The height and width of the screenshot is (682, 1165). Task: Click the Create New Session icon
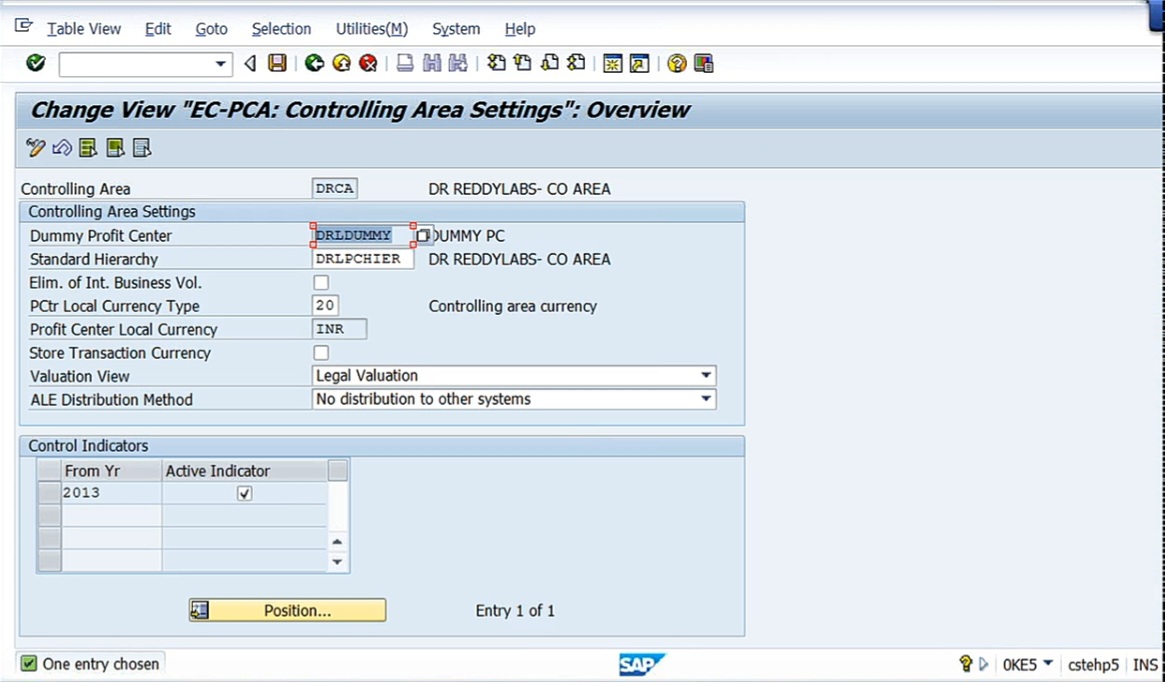[x=612, y=63]
